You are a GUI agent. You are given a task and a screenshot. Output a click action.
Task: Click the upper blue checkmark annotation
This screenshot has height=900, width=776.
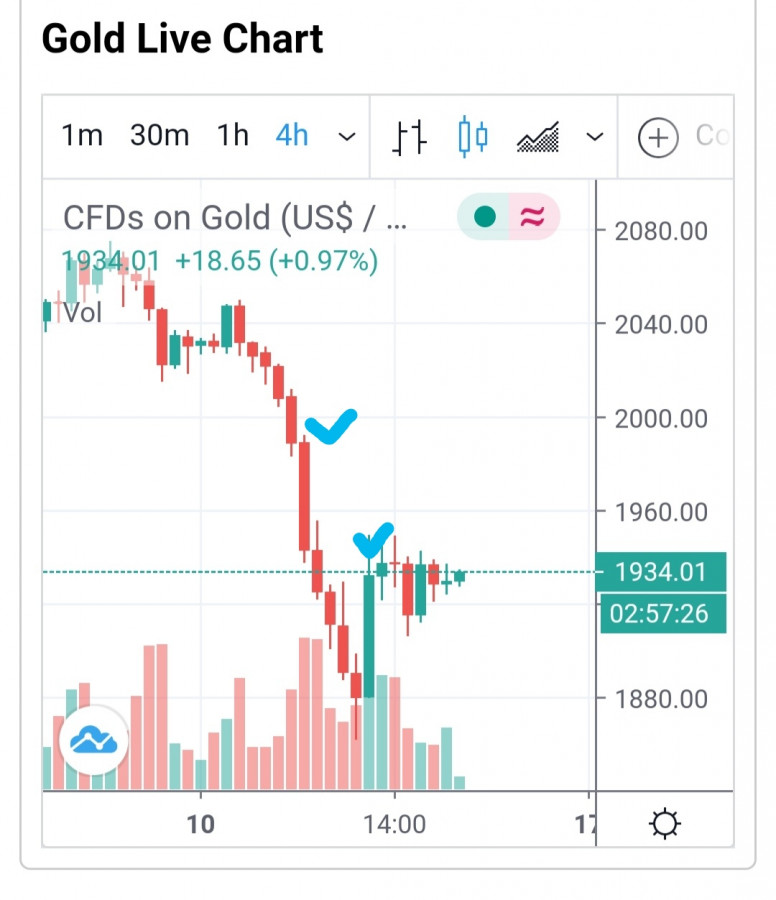pos(330,426)
